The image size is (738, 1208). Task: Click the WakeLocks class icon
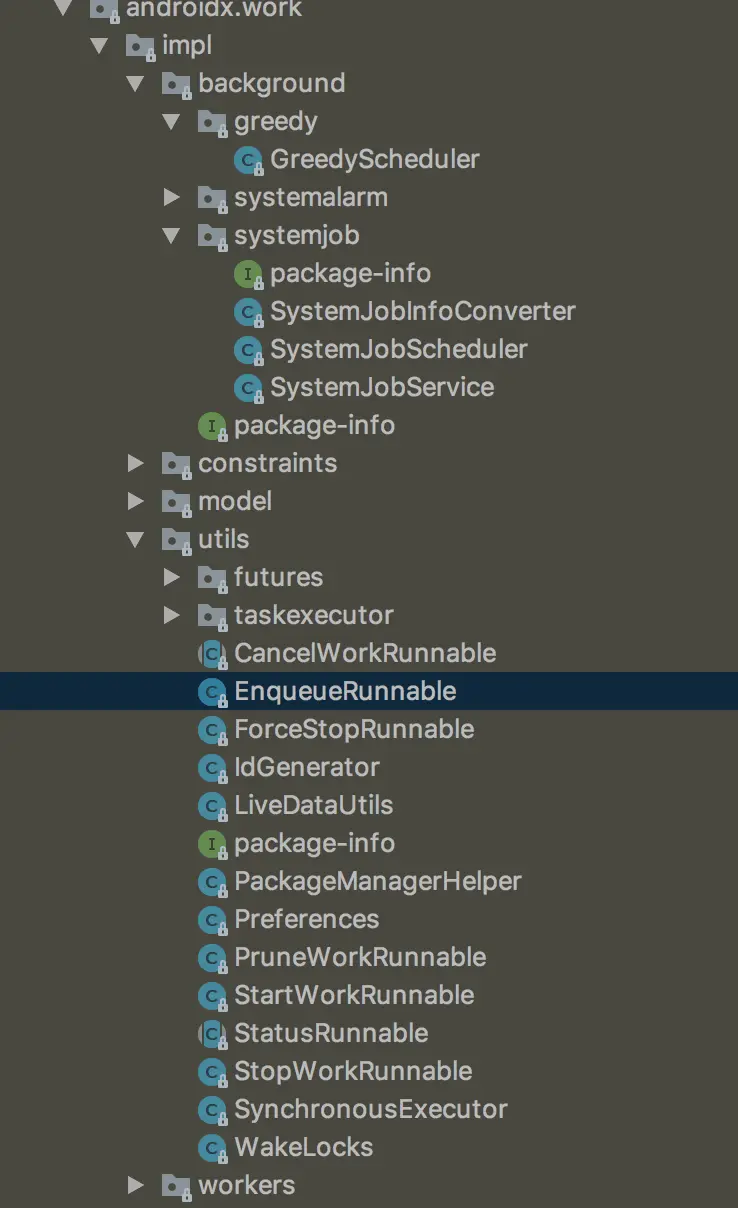click(212, 1148)
